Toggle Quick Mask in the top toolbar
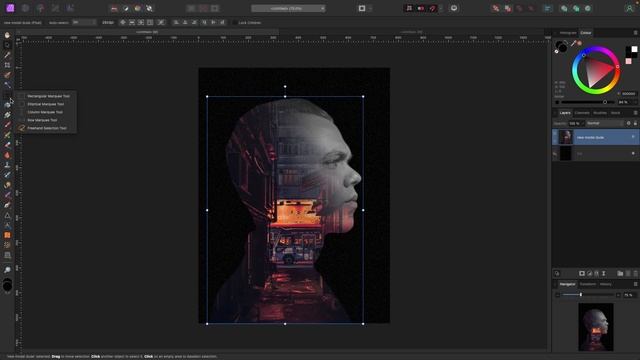 pyautogui.click(x=362, y=8)
